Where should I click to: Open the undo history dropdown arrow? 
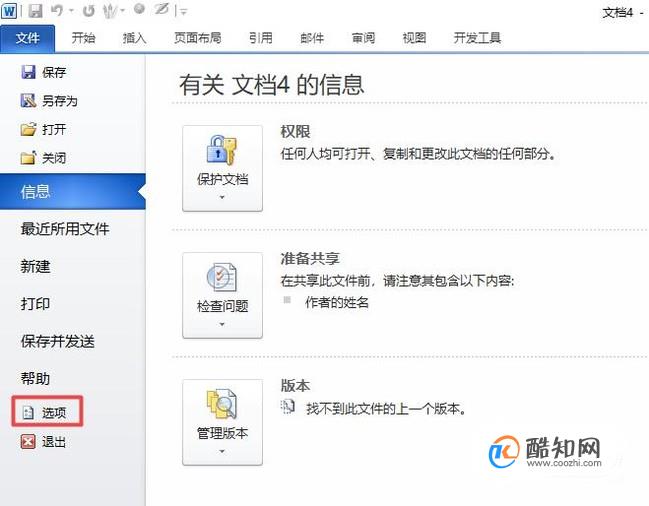pyautogui.click(x=71, y=11)
